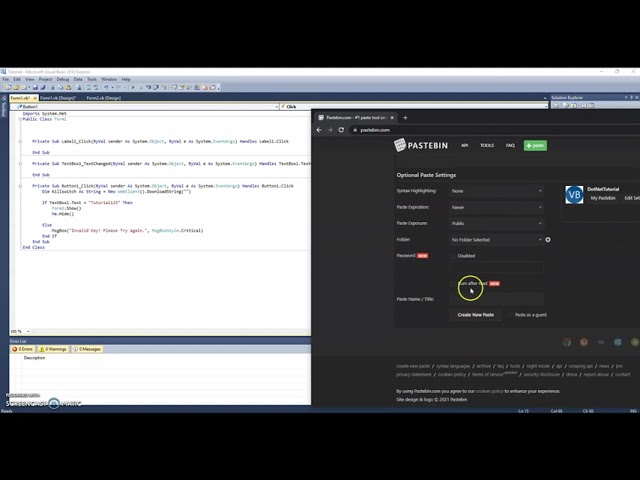
Task: Click the Save All toolbar icon
Action: pyautogui.click(x=43, y=87)
